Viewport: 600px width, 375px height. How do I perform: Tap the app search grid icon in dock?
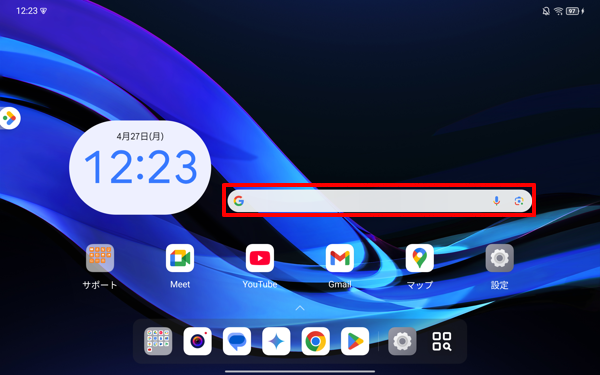tap(442, 341)
